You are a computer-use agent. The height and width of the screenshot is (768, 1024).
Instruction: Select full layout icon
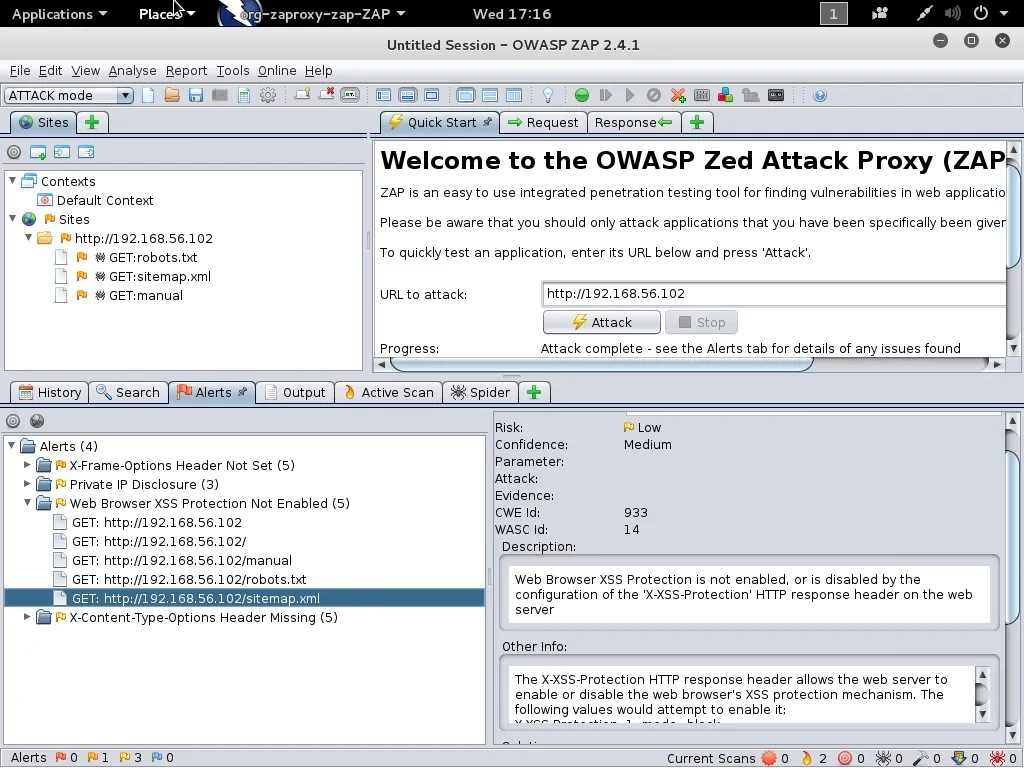point(432,95)
